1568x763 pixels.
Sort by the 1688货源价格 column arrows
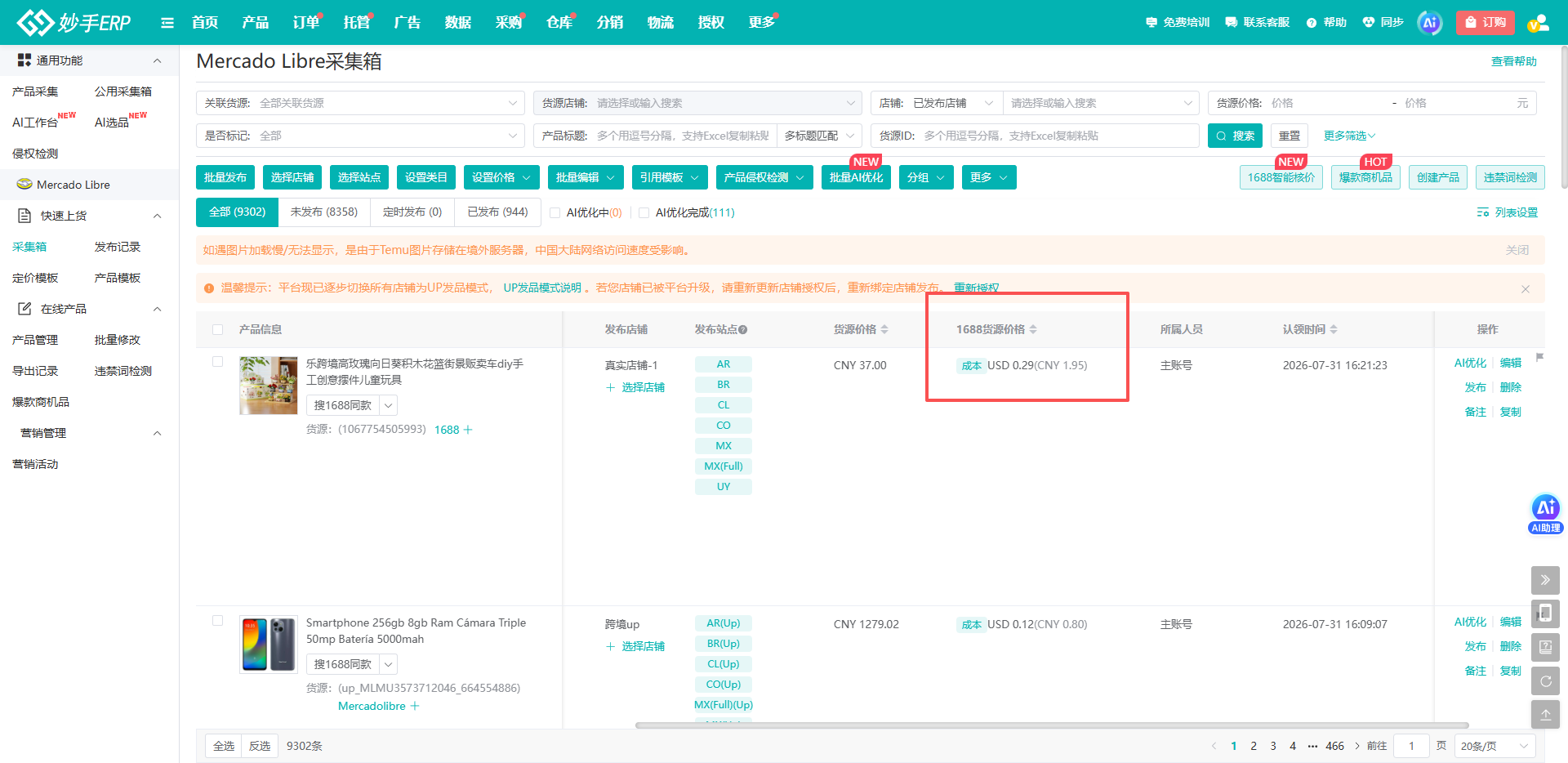pos(1033,329)
